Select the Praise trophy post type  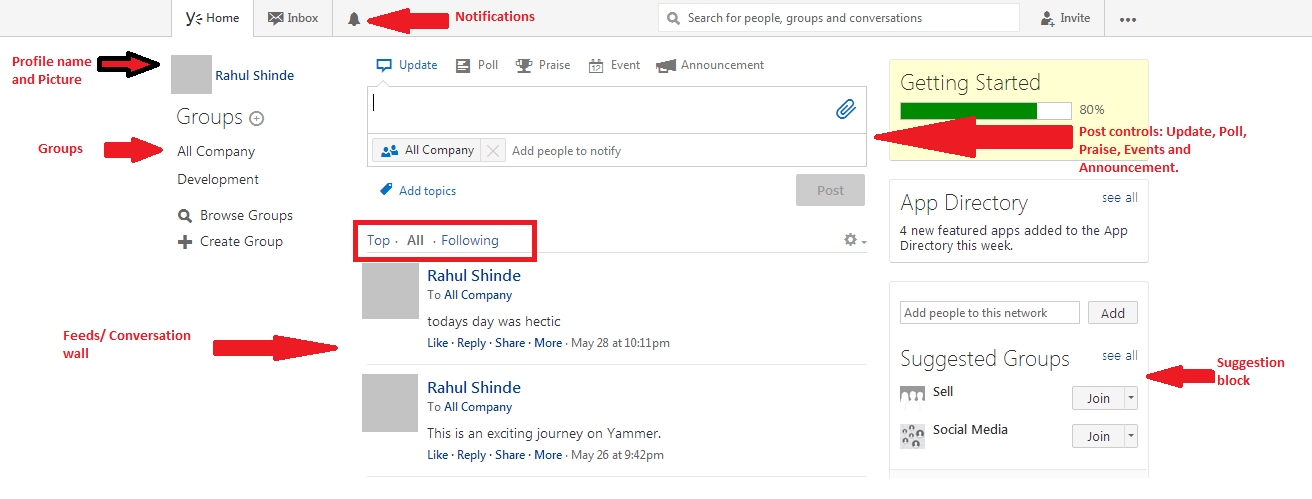543,65
